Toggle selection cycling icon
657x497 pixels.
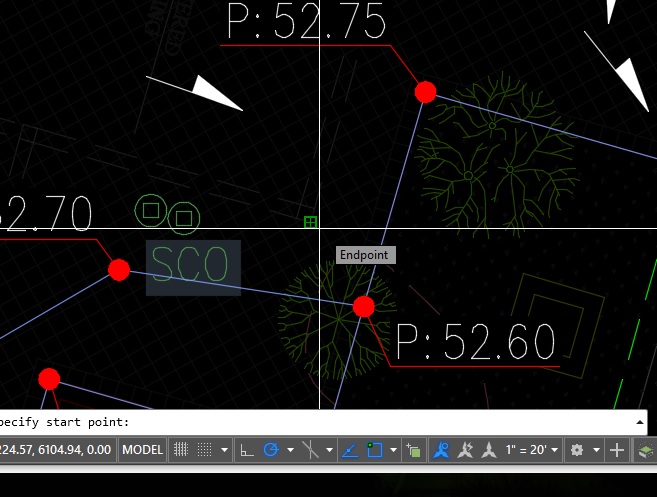coord(413,450)
